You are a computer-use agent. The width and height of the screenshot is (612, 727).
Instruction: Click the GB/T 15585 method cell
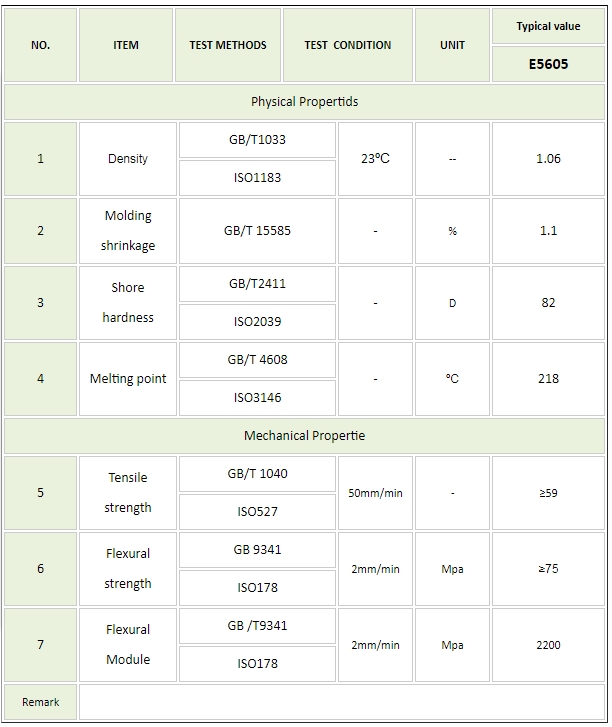[257, 231]
